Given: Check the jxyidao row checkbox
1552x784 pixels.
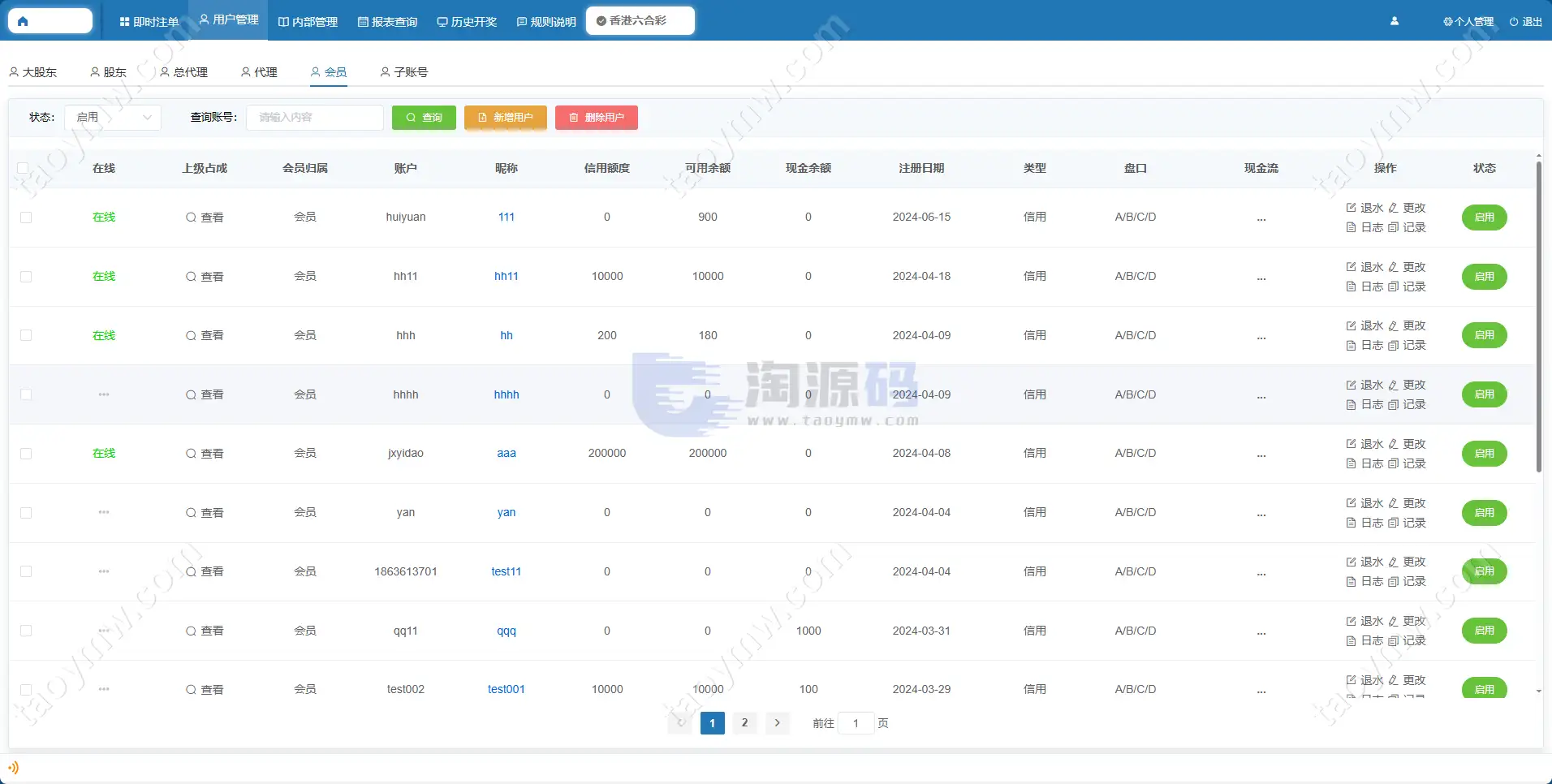Looking at the screenshot, I should (26, 454).
